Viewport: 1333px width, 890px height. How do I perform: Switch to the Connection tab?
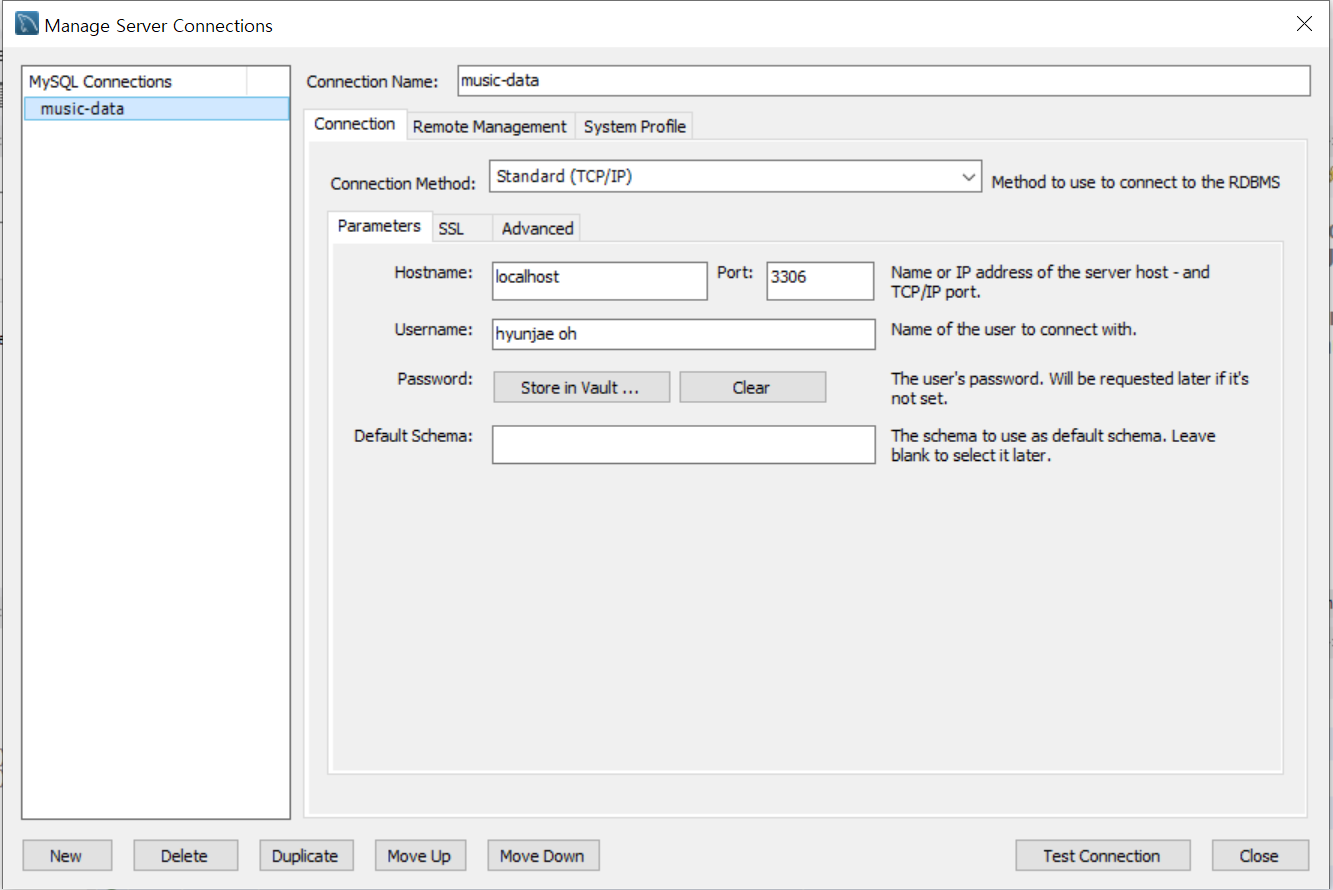(x=355, y=124)
